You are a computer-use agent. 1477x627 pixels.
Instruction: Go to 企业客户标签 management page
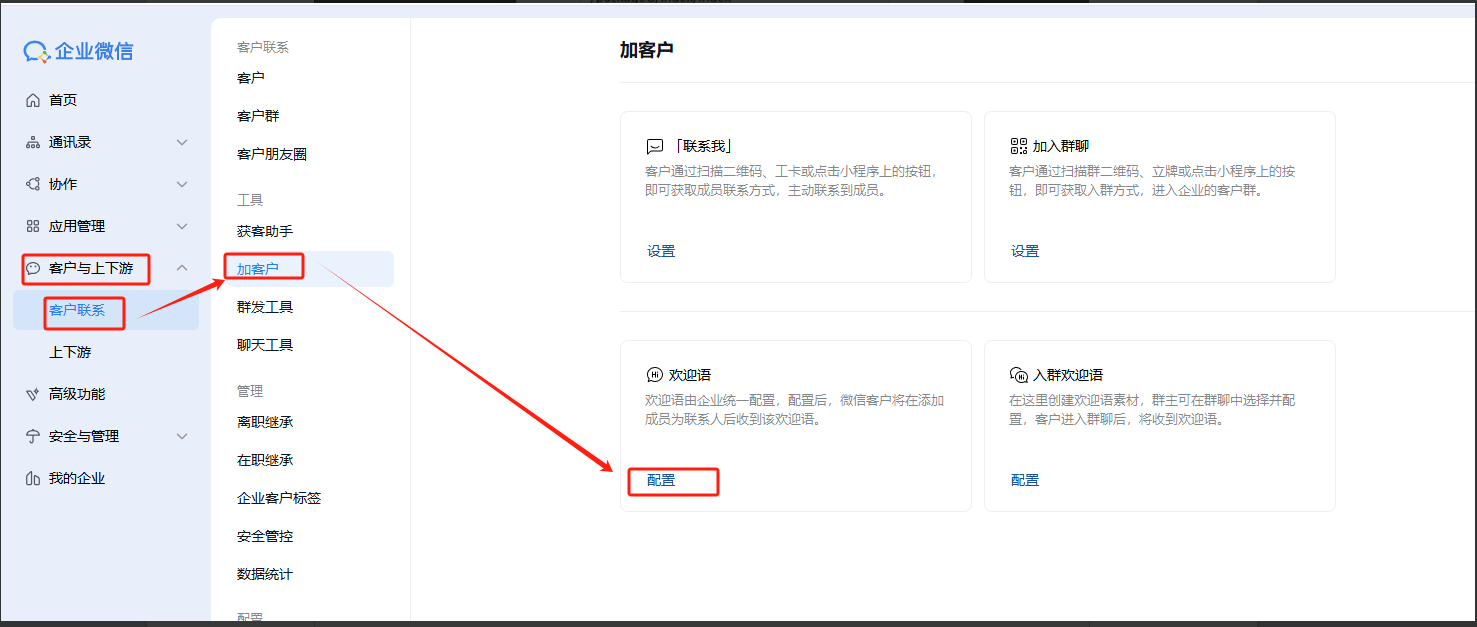(279, 498)
